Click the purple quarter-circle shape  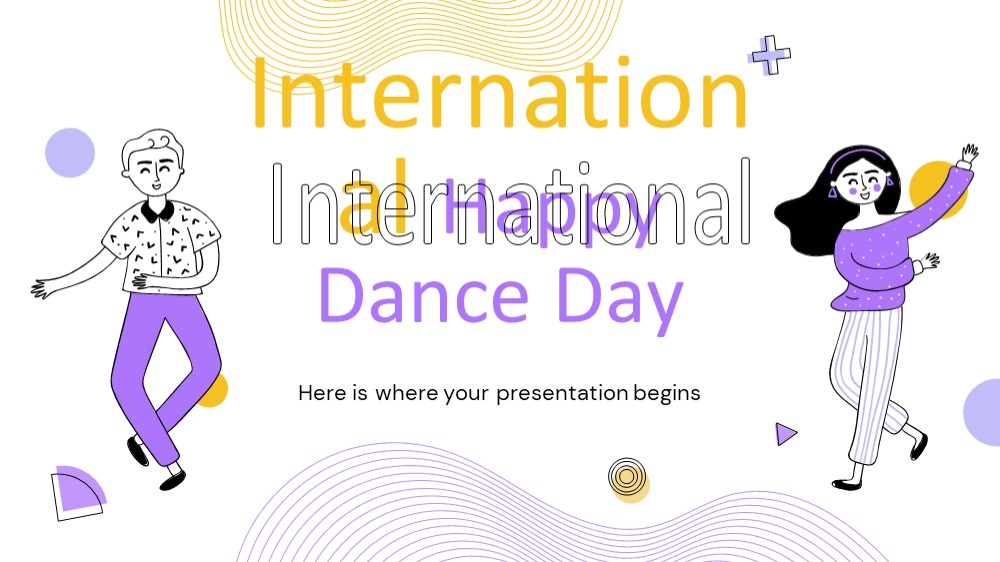[x=78, y=492]
